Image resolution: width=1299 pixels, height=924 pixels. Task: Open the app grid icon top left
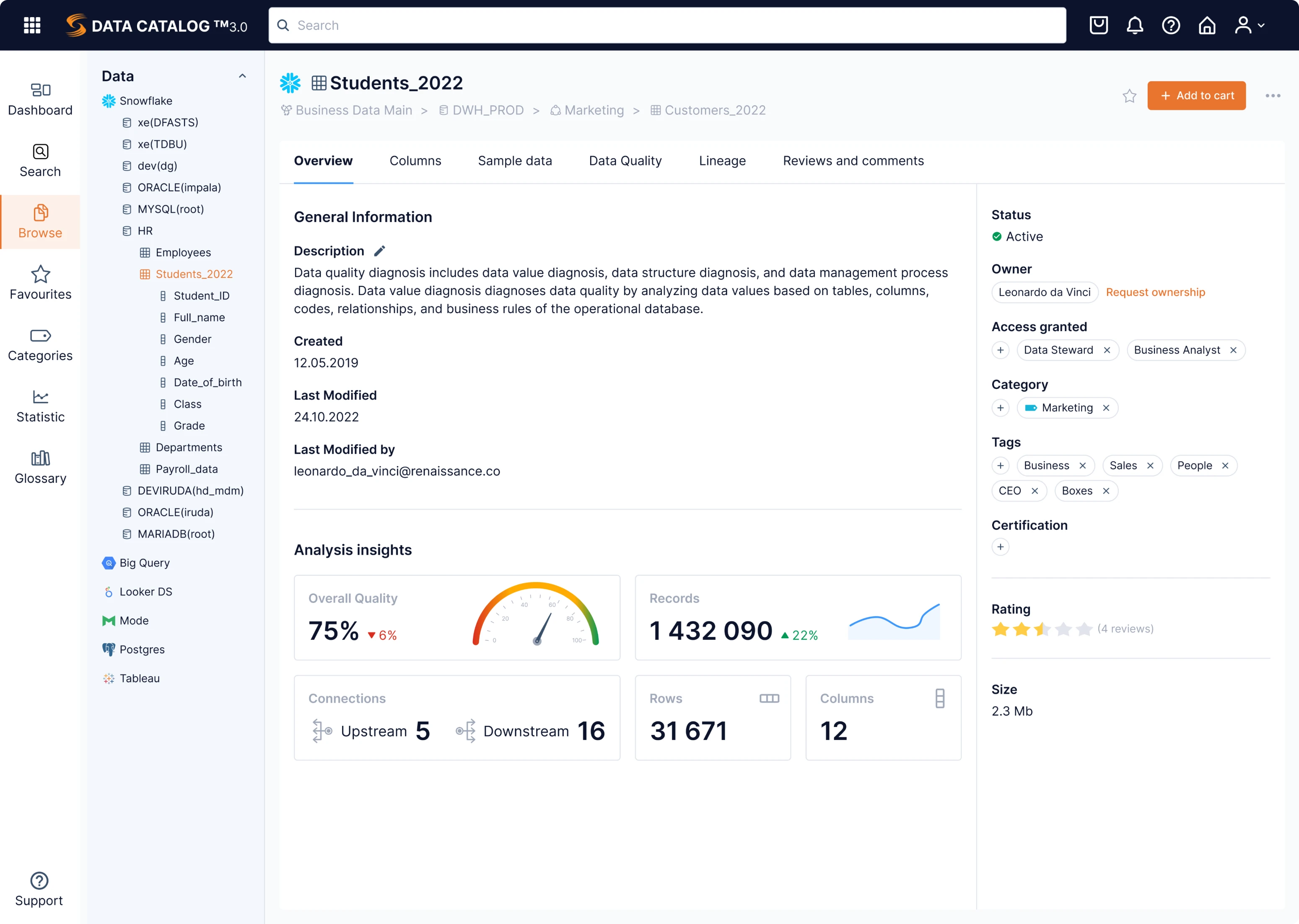tap(32, 25)
